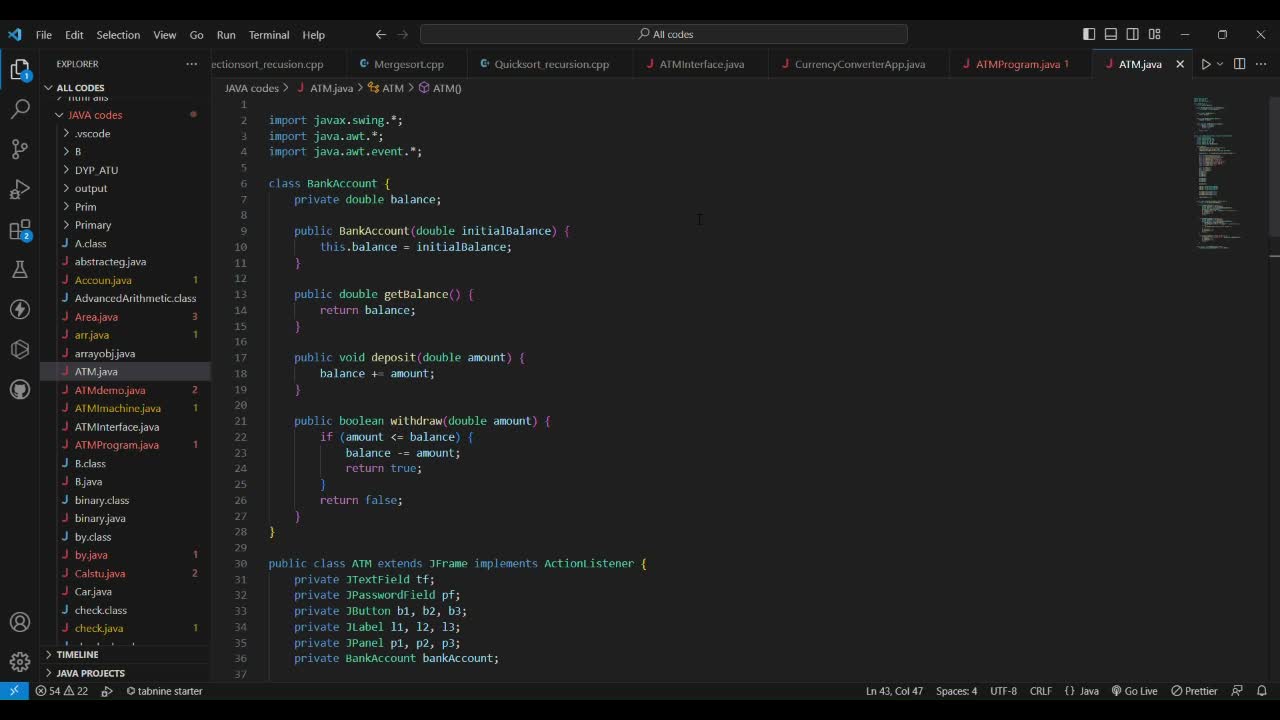Toggle the primary side bar visibility
The height and width of the screenshot is (720, 1280).
[x=1089, y=35]
